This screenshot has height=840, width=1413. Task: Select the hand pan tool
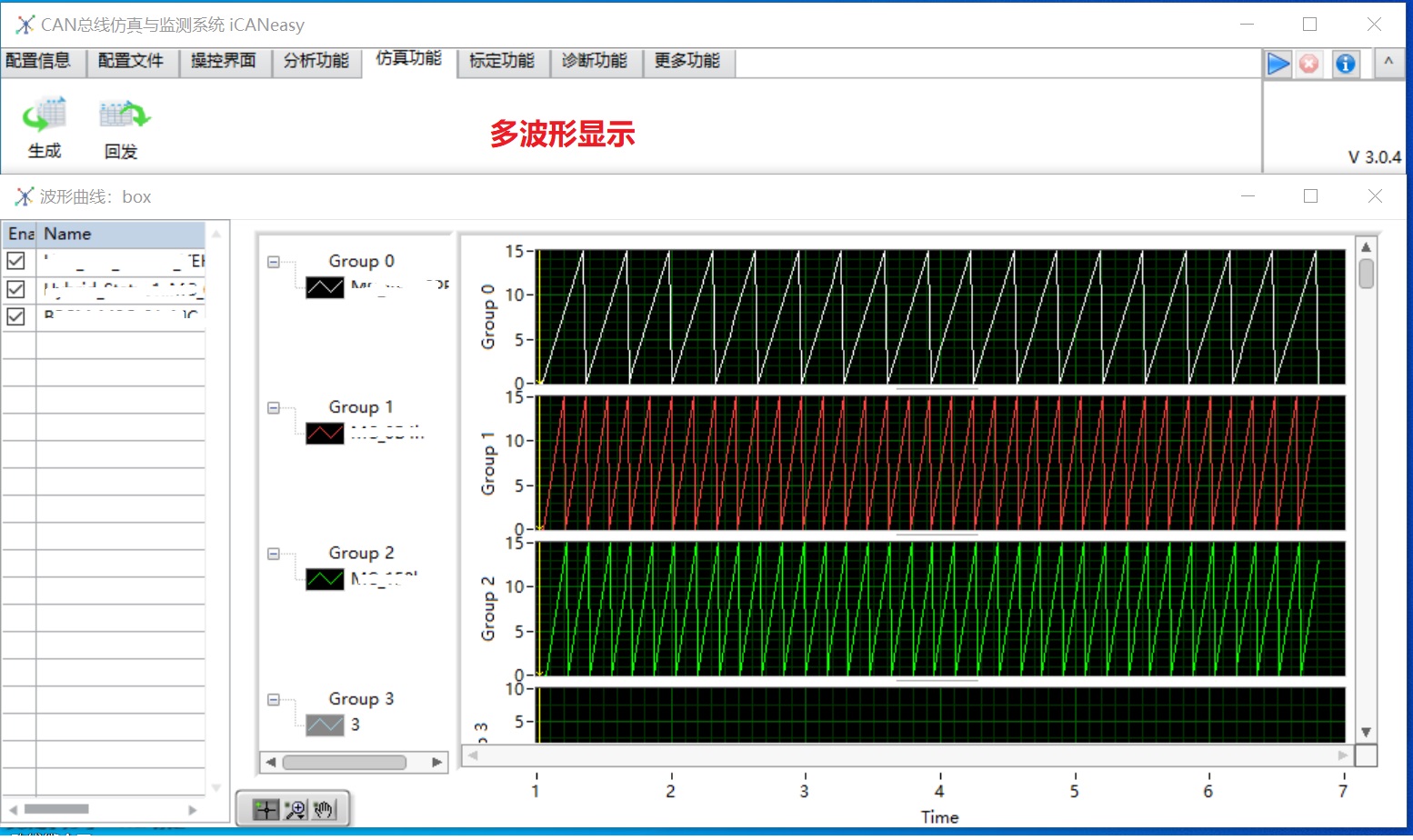pos(324,809)
